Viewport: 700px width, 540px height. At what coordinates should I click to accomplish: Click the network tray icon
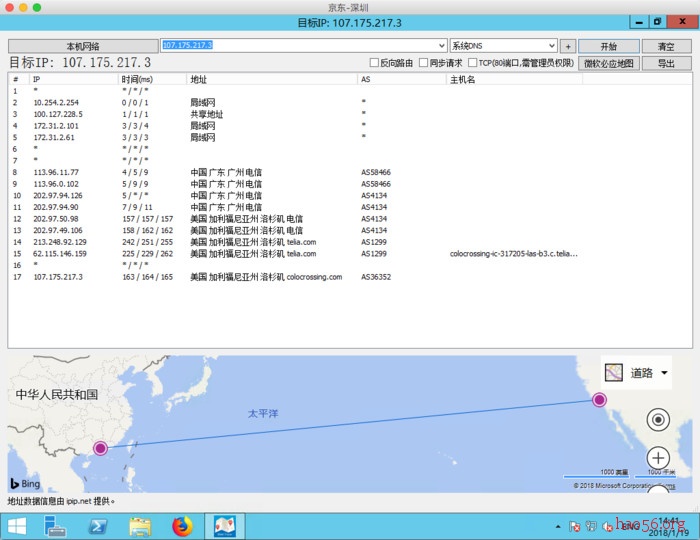click(591, 527)
